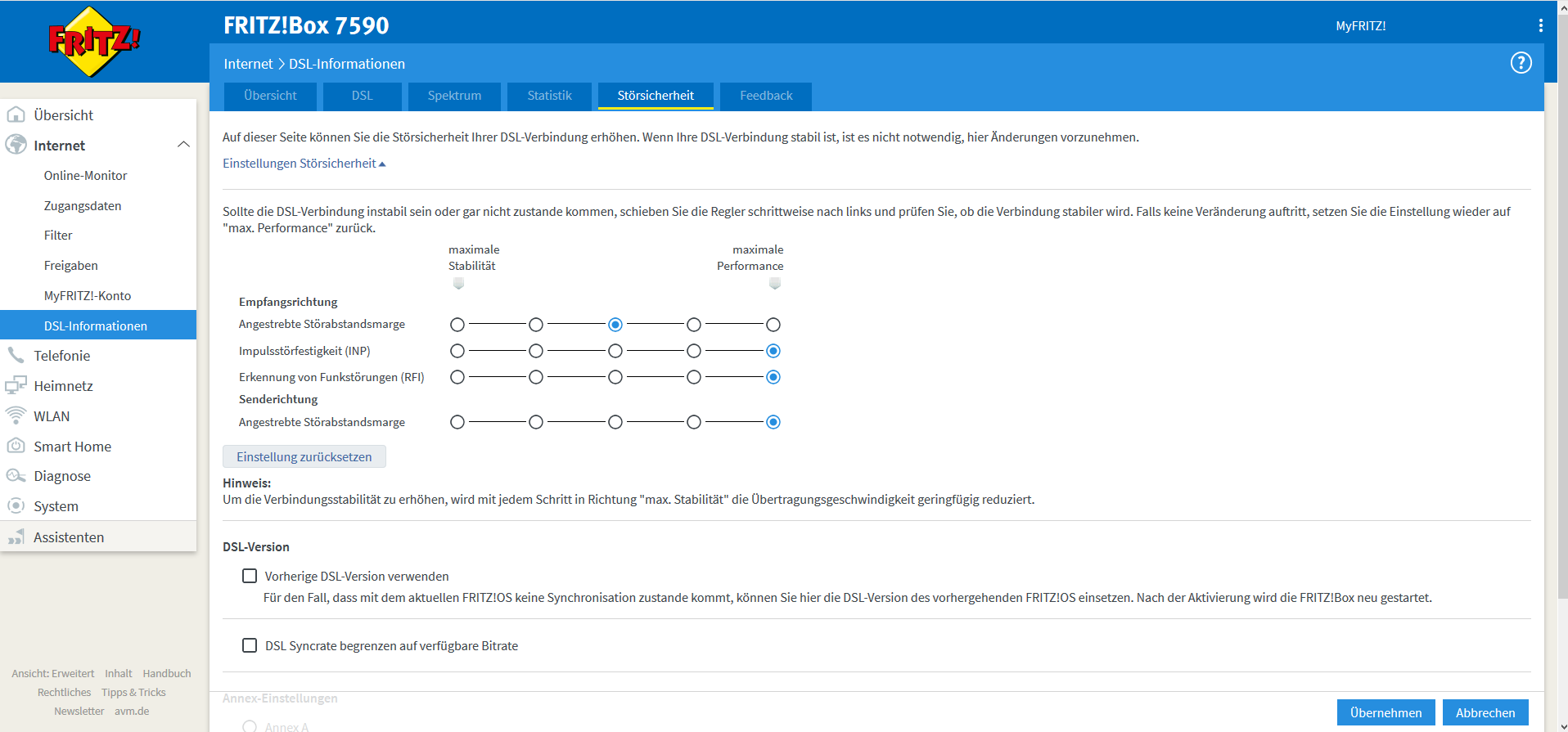Click the Internet globe icon

click(x=16, y=145)
